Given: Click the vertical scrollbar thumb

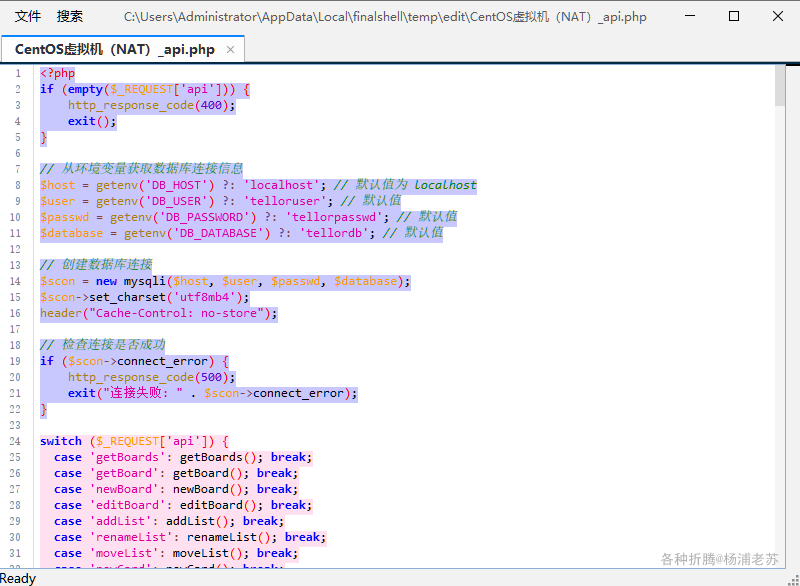Looking at the screenshot, I should [780, 86].
